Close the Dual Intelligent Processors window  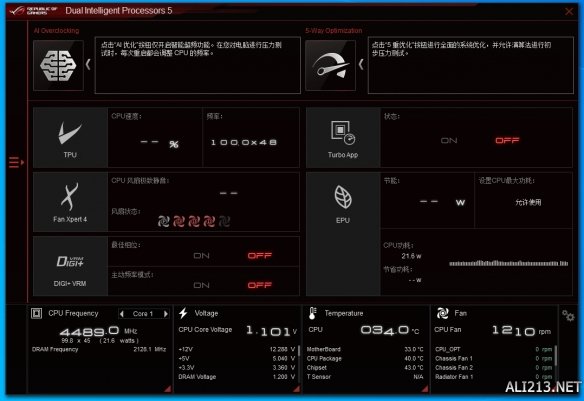[569, 12]
